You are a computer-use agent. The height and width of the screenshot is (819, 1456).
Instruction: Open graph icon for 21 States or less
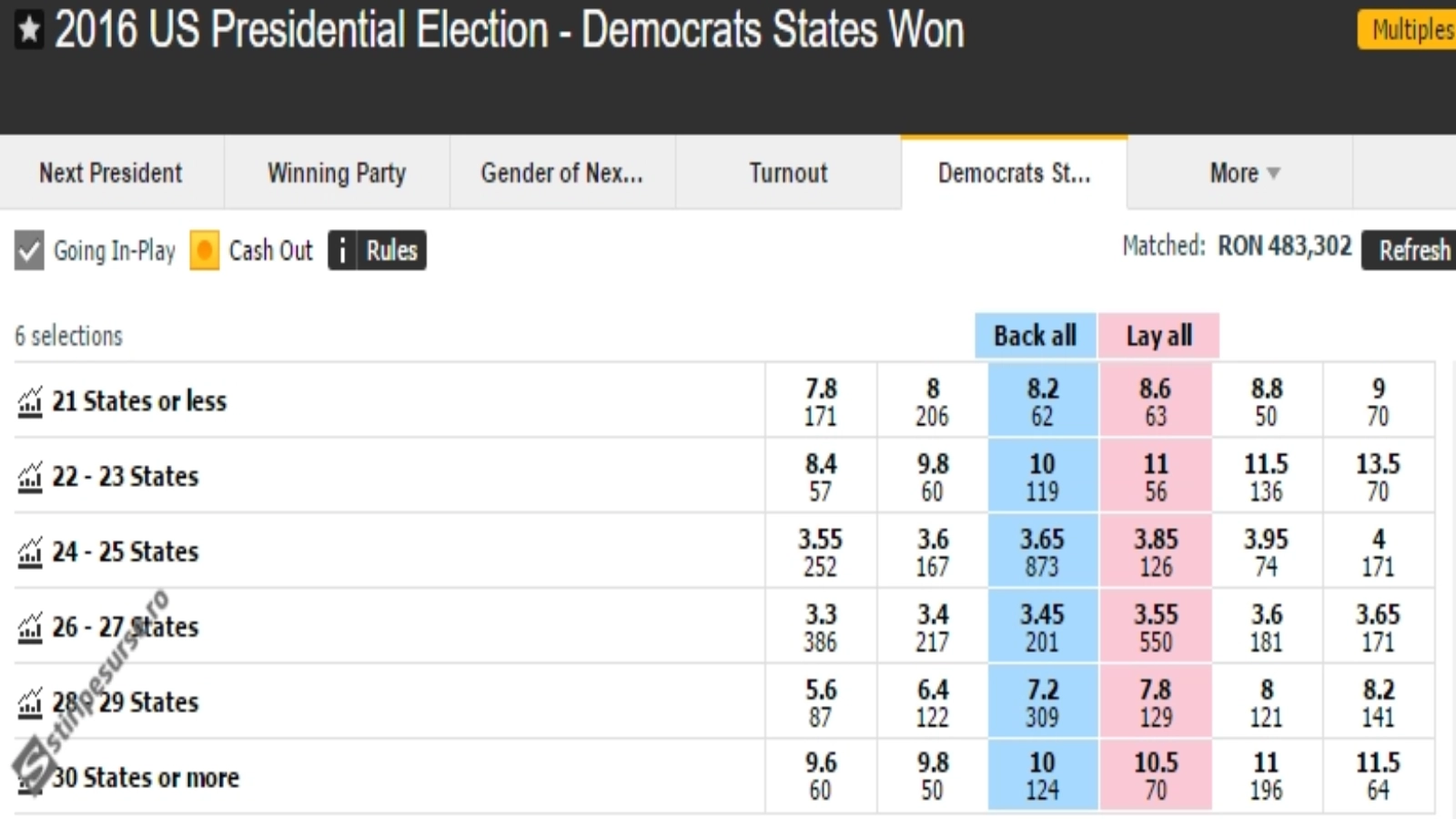[x=30, y=401]
